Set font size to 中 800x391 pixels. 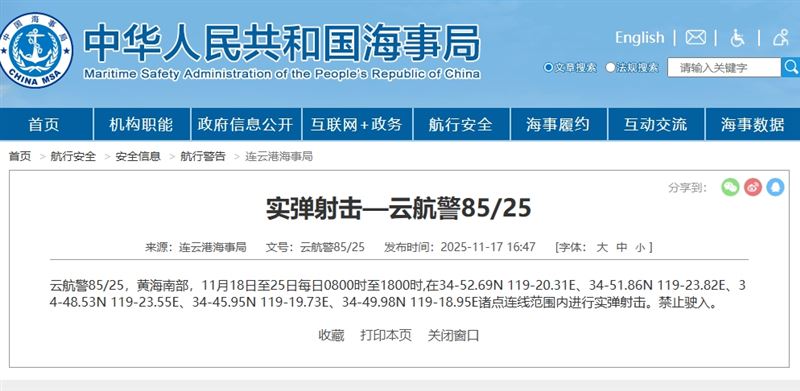621,248
